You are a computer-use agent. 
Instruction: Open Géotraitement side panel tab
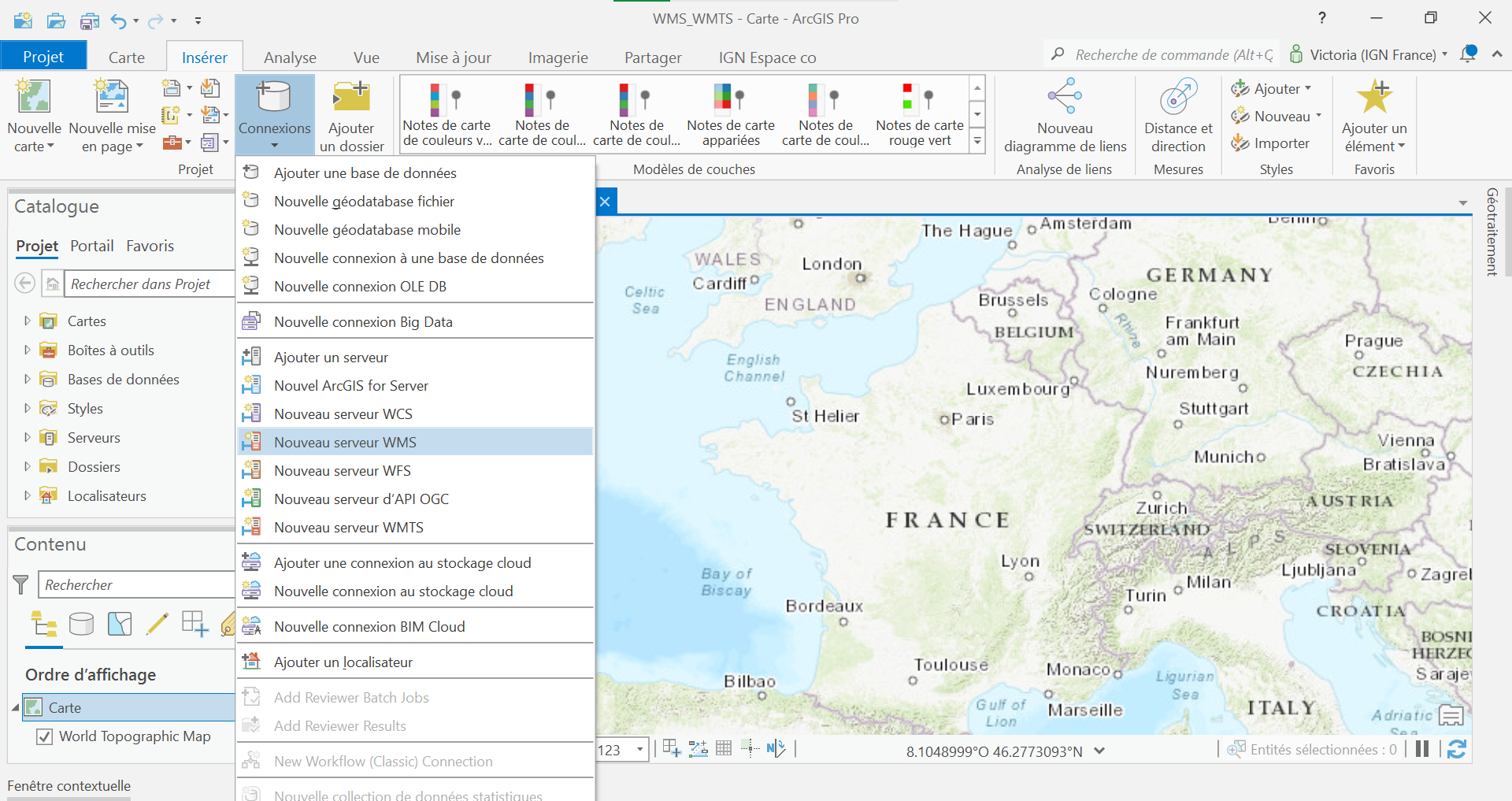[1492, 231]
